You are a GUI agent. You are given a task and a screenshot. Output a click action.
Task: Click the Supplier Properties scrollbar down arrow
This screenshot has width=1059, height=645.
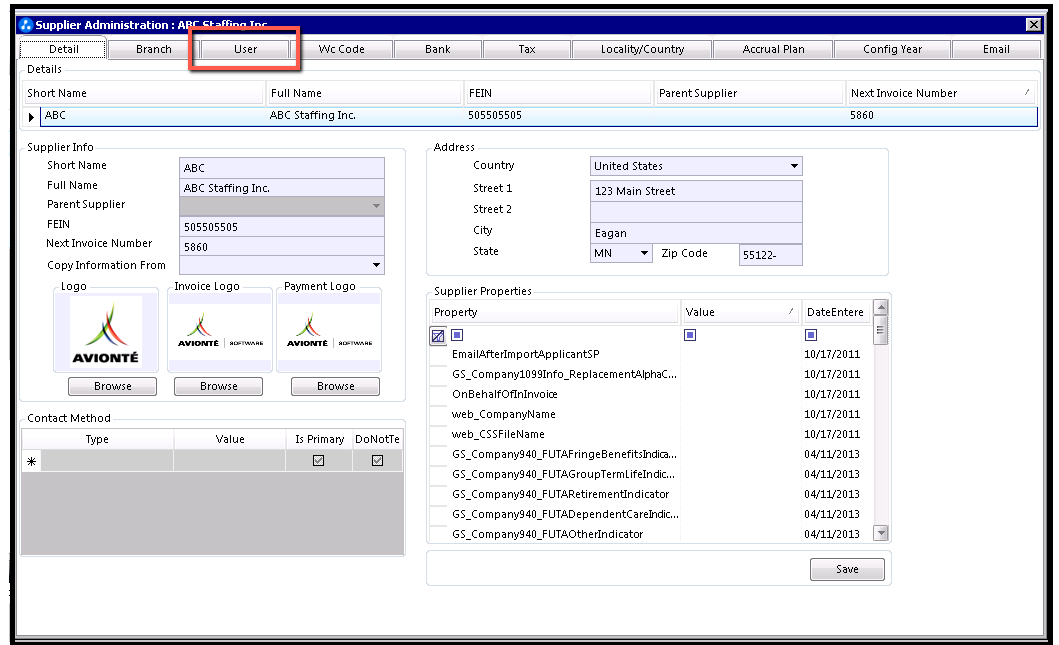pos(881,533)
